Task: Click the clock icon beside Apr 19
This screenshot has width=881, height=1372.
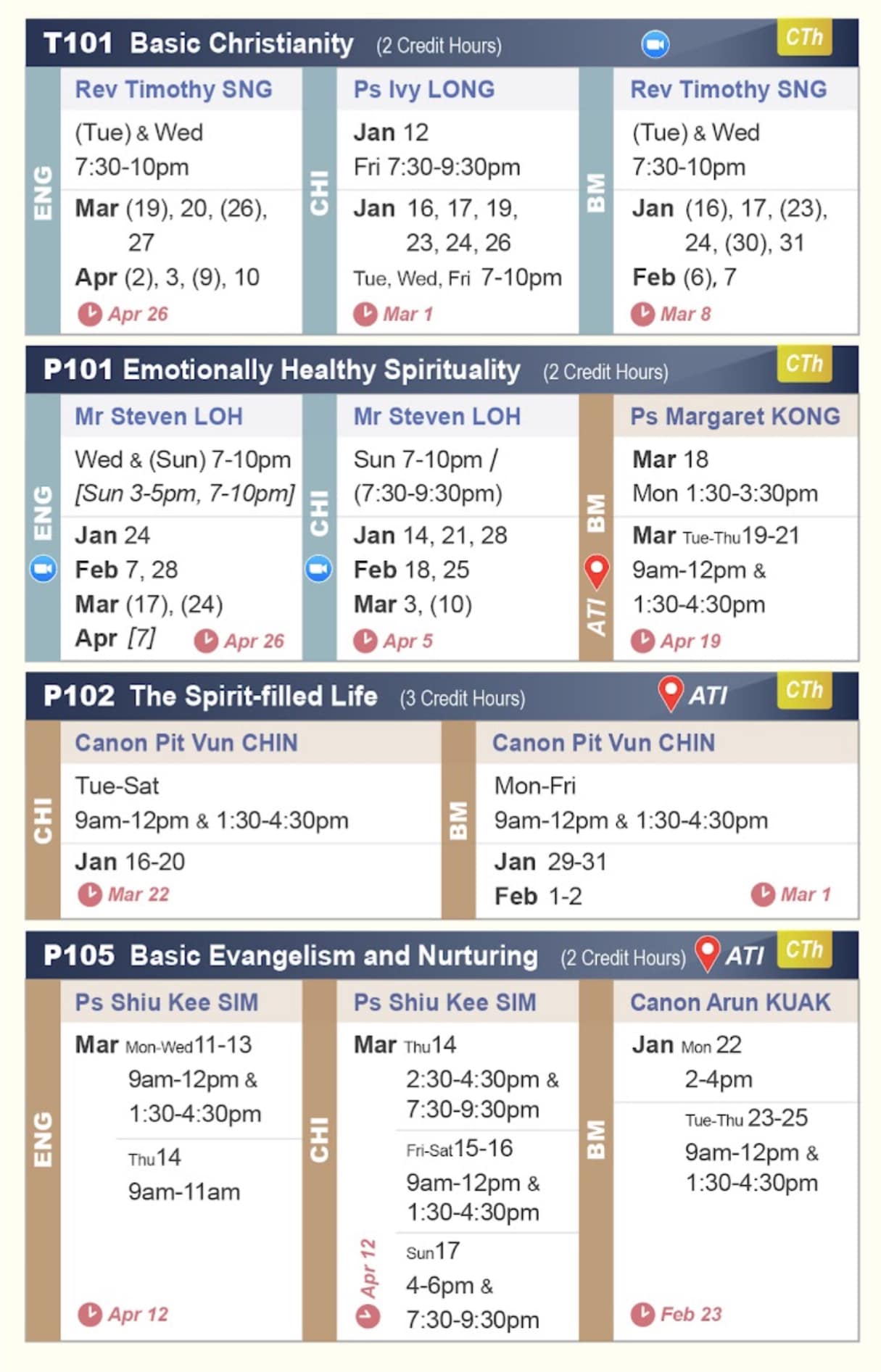Action: pos(642,641)
